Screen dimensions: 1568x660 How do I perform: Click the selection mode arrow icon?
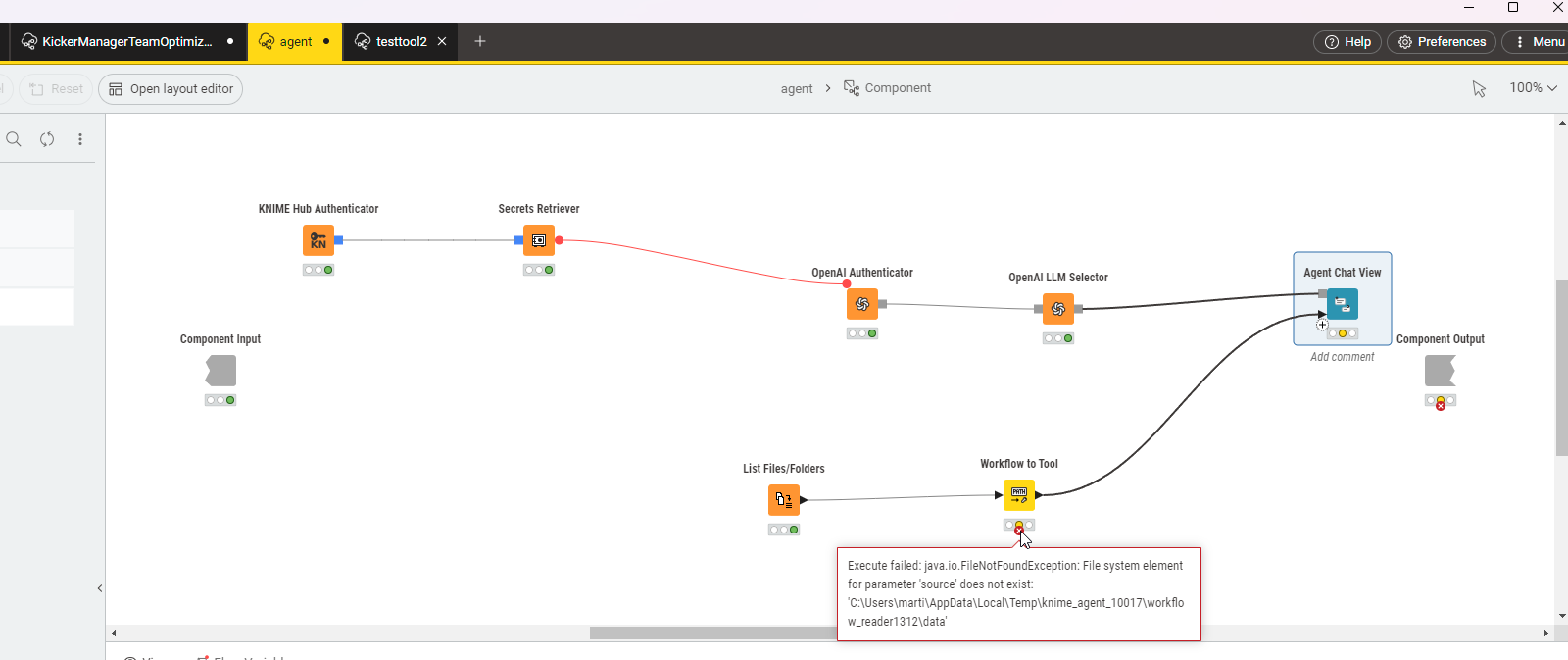(1479, 88)
